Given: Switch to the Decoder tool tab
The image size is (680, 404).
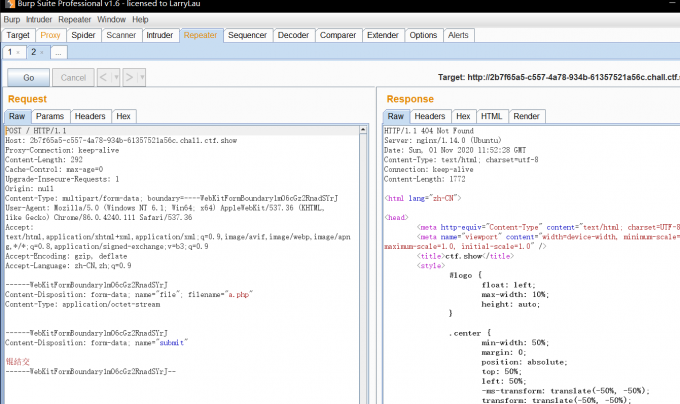Looking at the screenshot, I should tap(293, 35).
